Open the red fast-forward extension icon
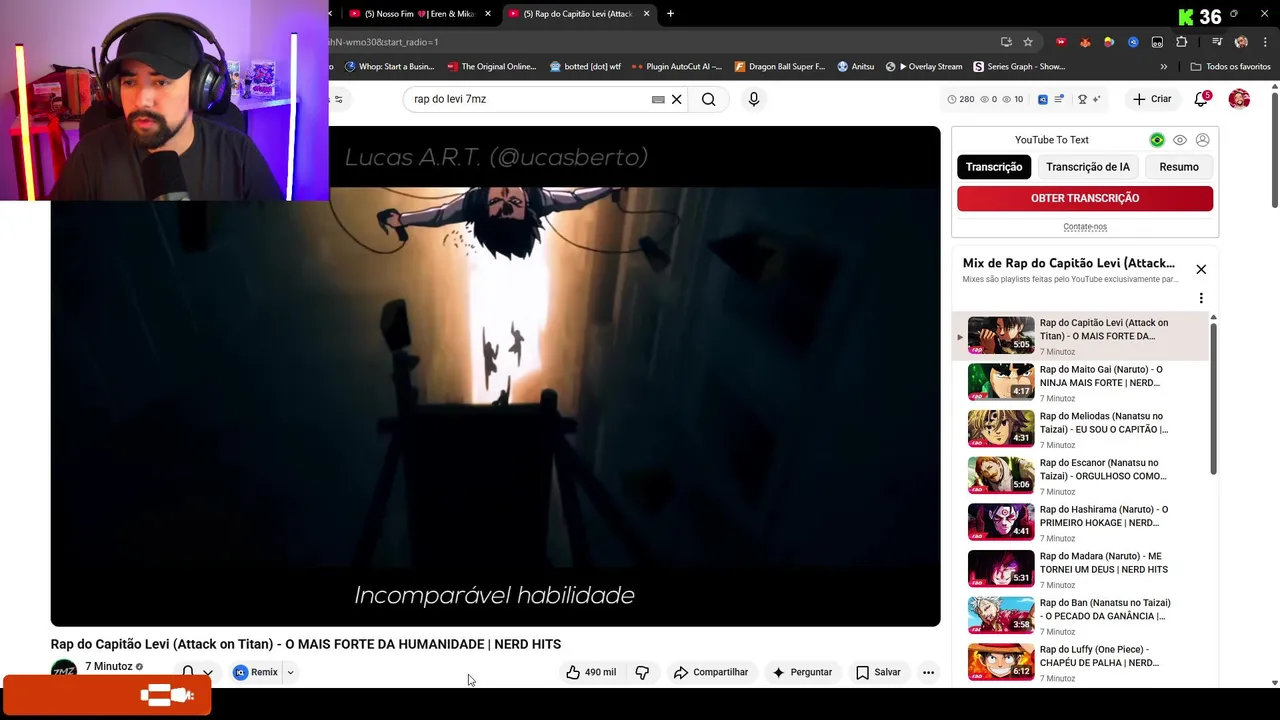Screen dimensions: 1280x720 (1061, 42)
